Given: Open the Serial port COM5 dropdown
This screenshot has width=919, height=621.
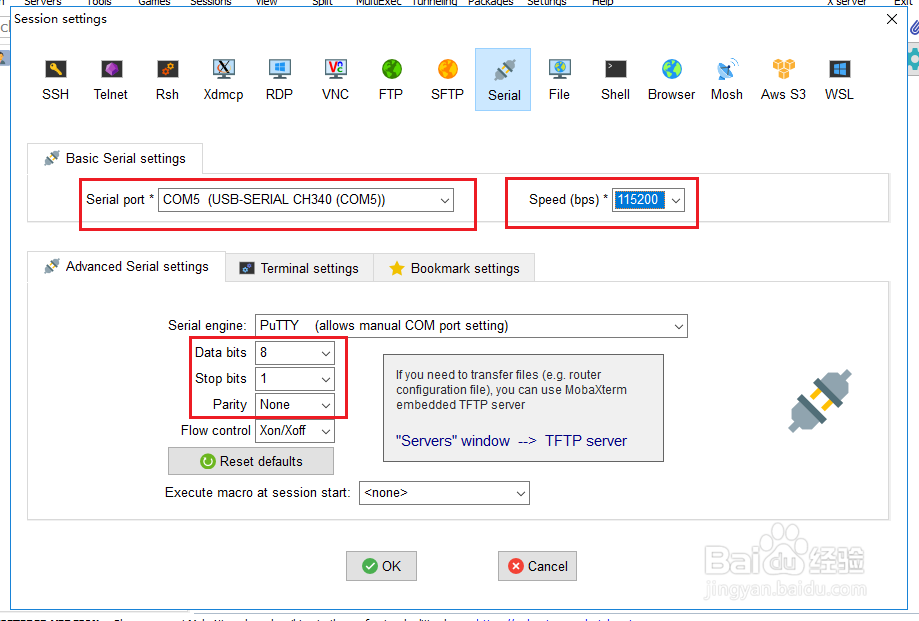Looking at the screenshot, I should click(306, 200).
